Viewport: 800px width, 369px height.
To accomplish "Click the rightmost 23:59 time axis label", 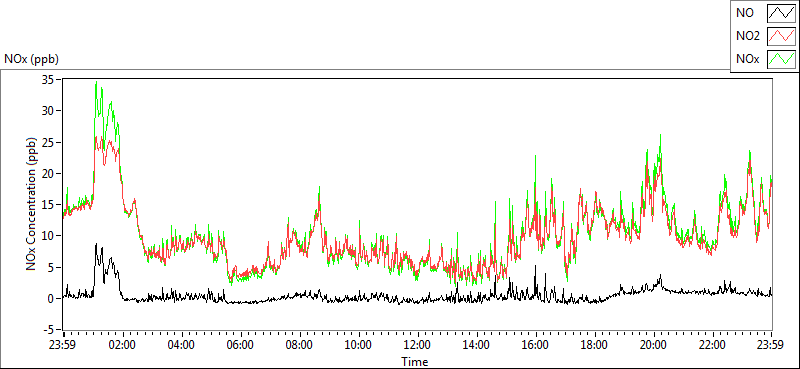I will (771, 345).
